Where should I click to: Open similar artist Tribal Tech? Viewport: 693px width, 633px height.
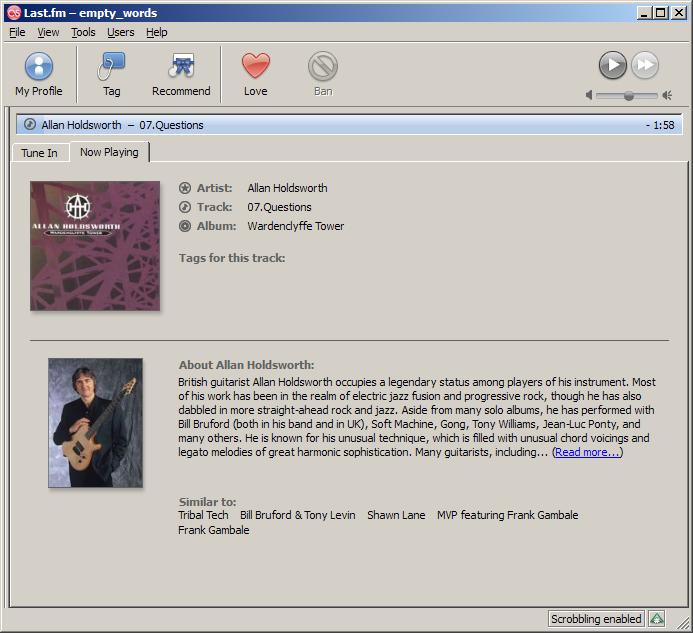tap(203, 515)
